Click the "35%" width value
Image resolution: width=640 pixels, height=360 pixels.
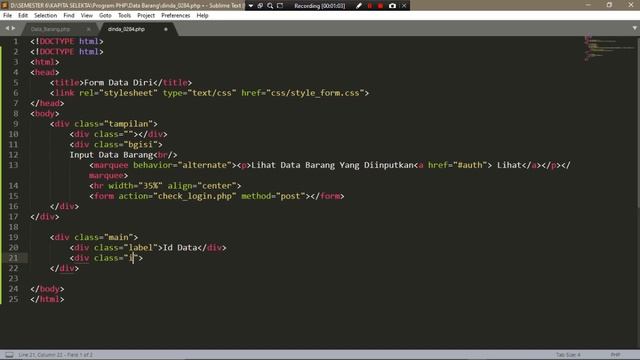pyautogui.click(x=151, y=186)
